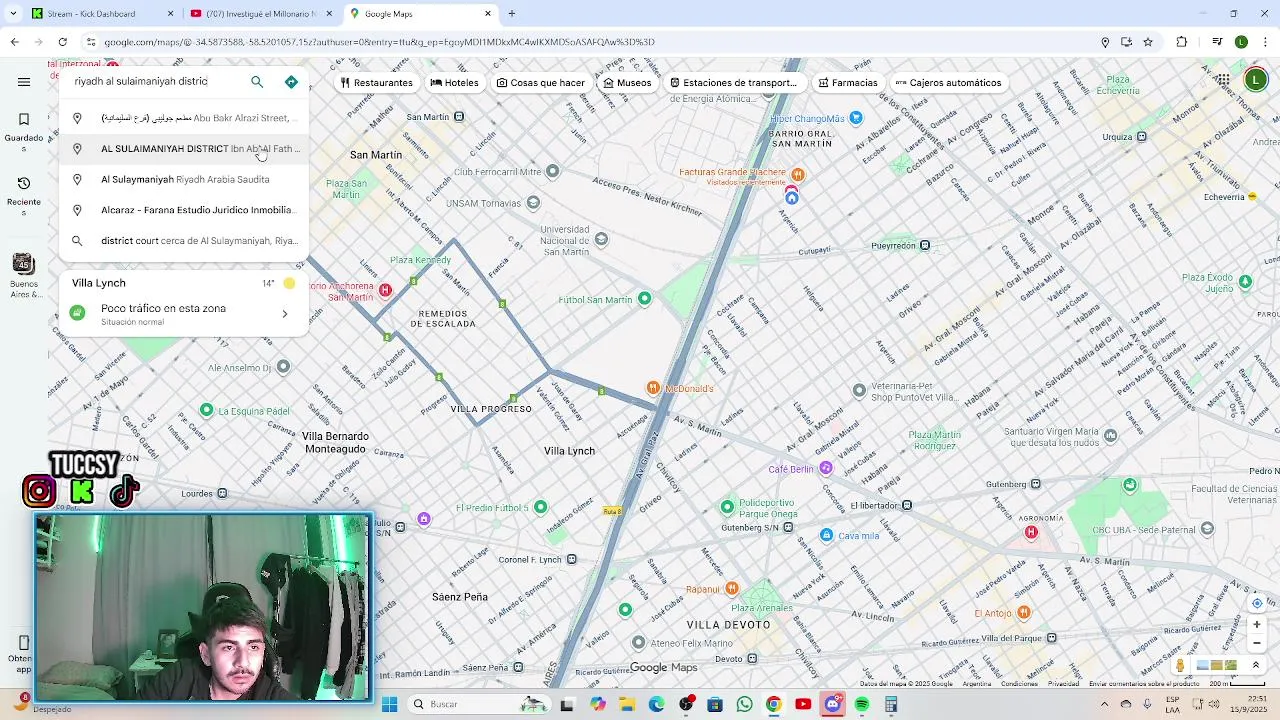The height and width of the screenshot is (720, 1280).
Task: Click the Windows taskbar Buscar search box
Action: point(480,704)
